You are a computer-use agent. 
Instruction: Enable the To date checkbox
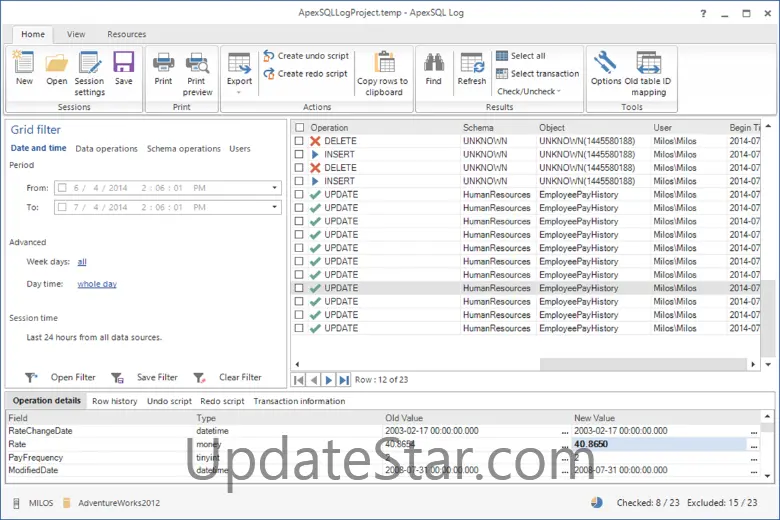click(62, 207)
